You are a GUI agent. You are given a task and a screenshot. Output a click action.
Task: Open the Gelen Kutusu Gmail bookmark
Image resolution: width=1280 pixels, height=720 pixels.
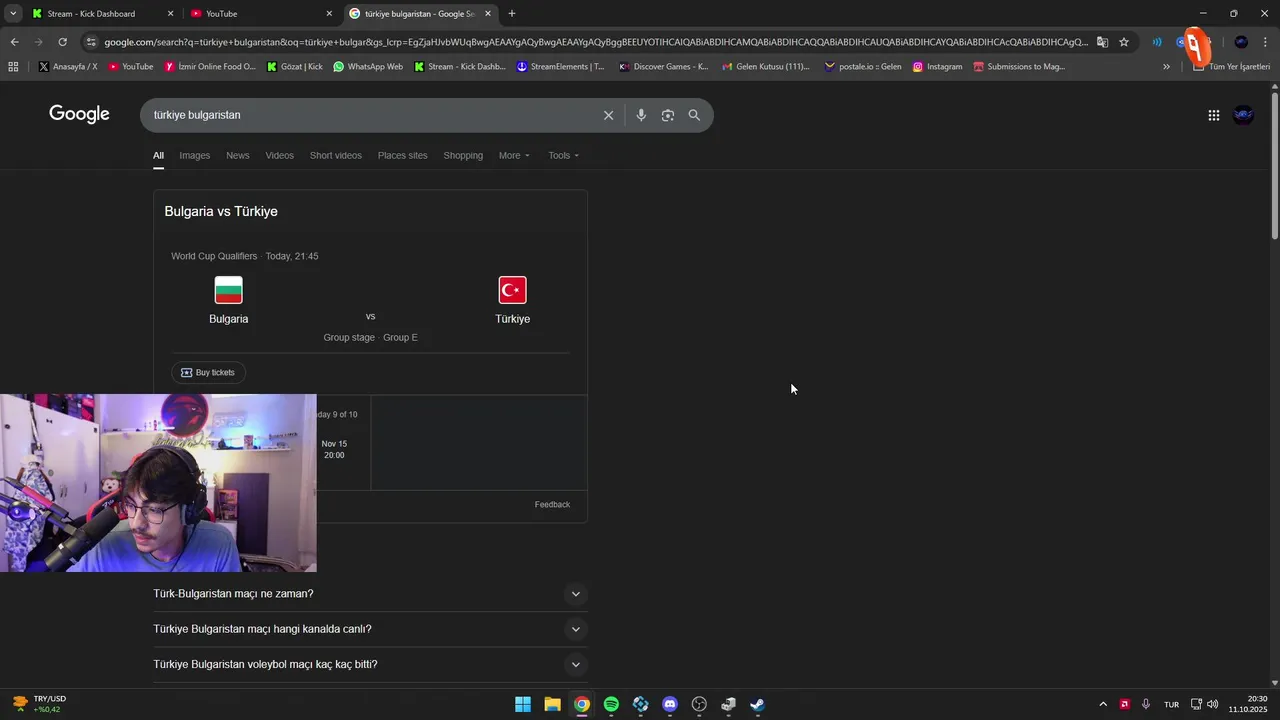click(766, 67)
